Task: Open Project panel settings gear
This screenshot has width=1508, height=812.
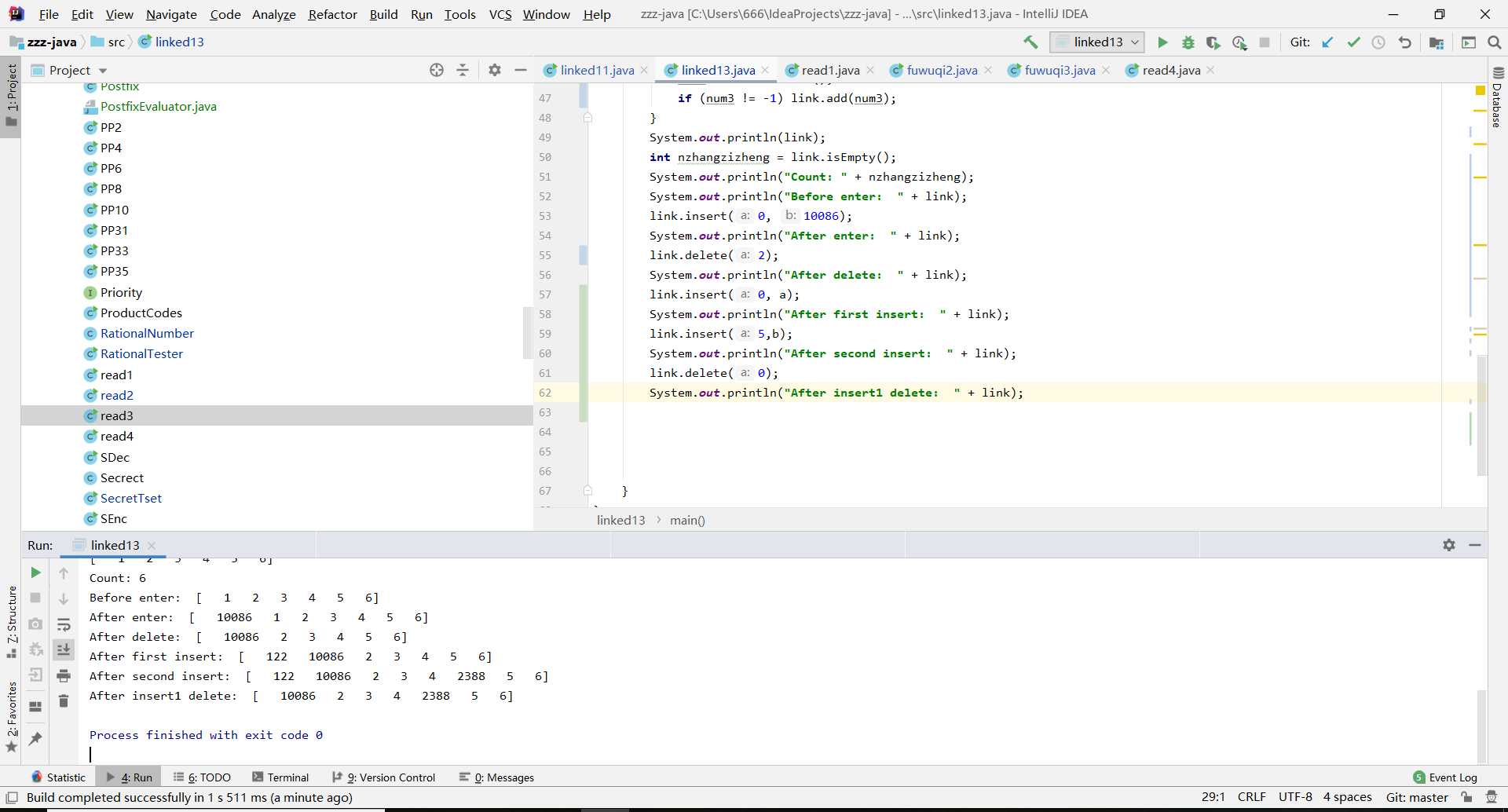Action: click(x=494, y=70)
